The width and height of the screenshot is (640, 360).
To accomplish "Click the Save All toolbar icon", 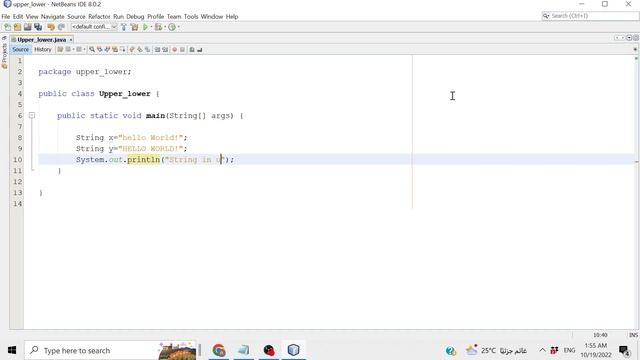I will point(38,27).
